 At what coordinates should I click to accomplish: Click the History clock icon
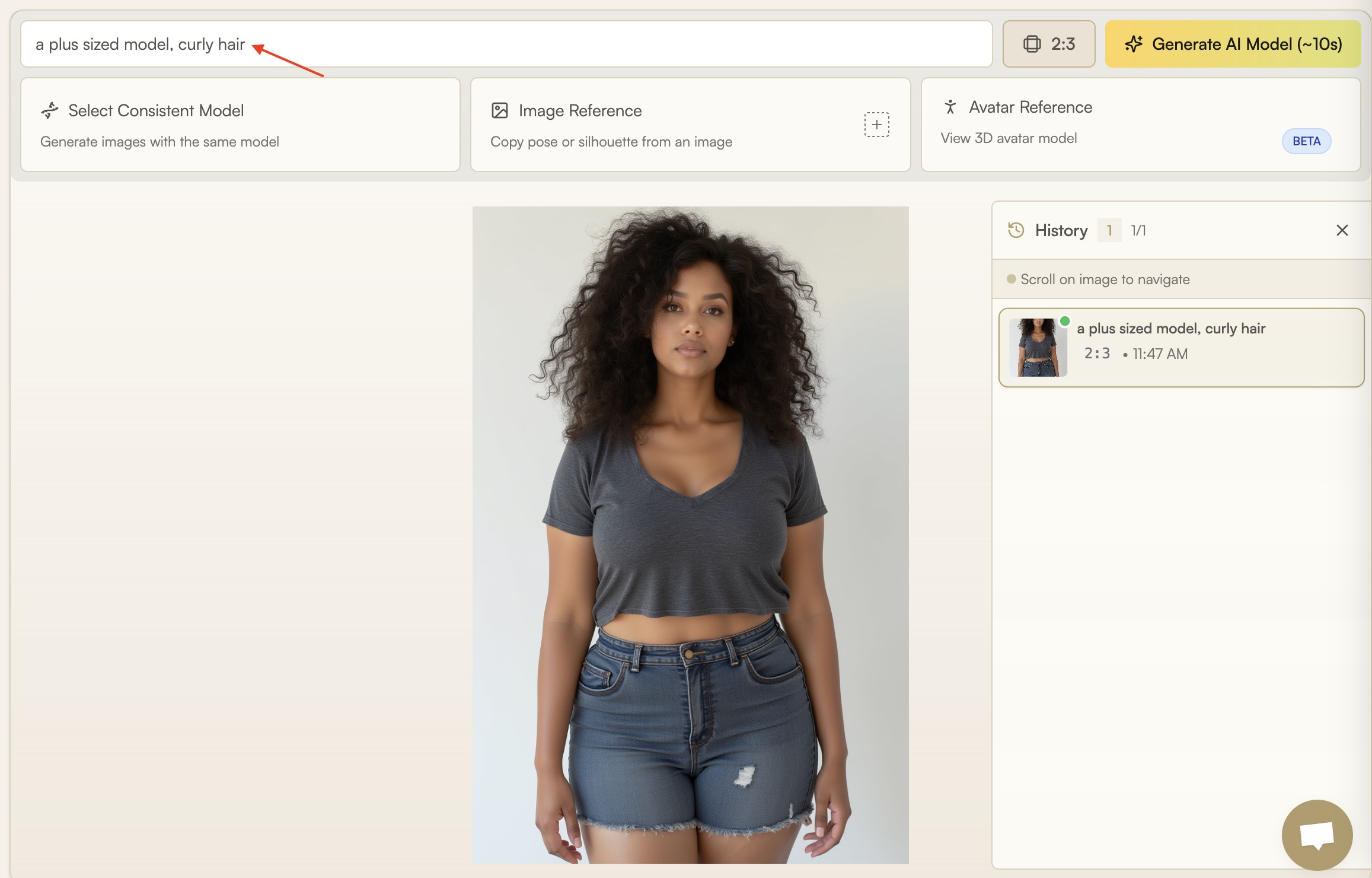1015,230
